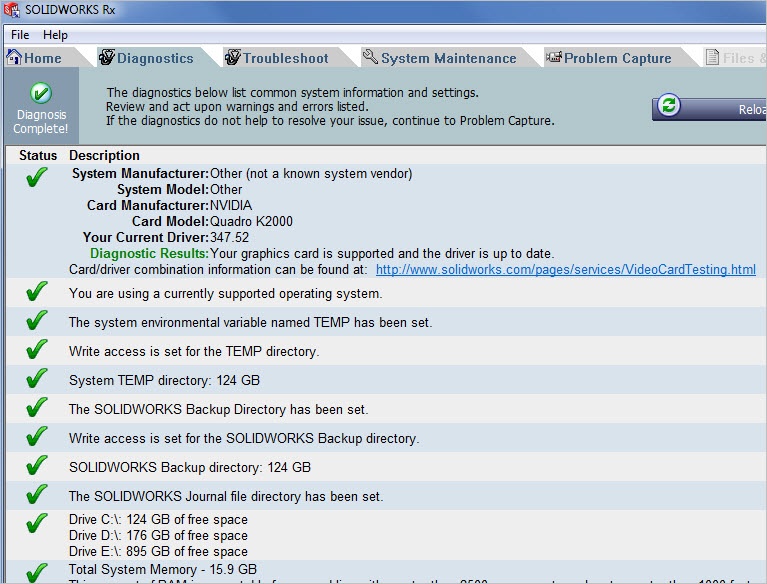This screenshot has width=767, height=584.
Task: Click the Description column header
Action: 104,156
